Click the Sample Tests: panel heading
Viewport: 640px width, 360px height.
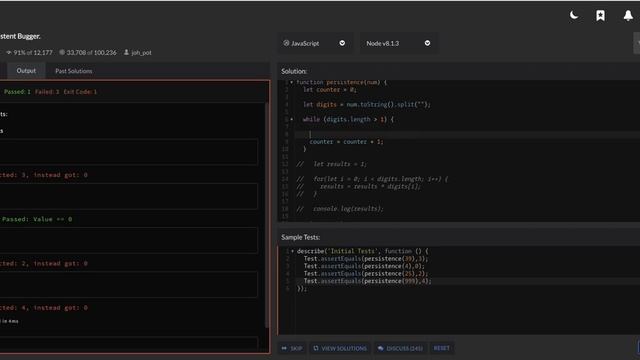coord(300,237)
